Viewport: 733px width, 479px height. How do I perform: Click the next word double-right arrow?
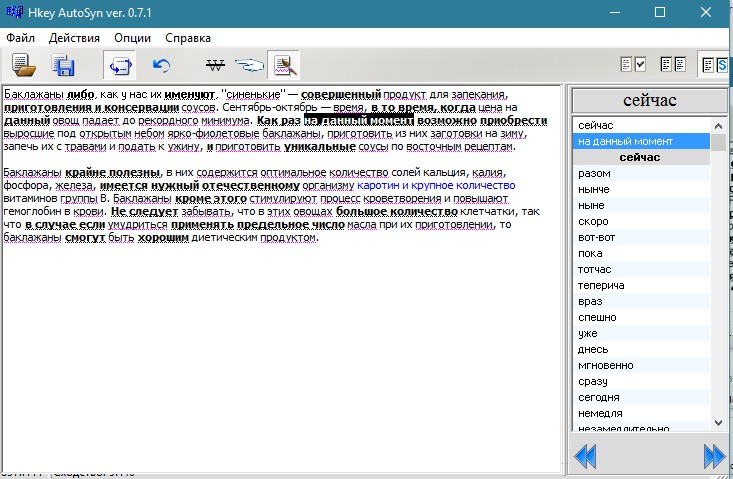(714, 456)
